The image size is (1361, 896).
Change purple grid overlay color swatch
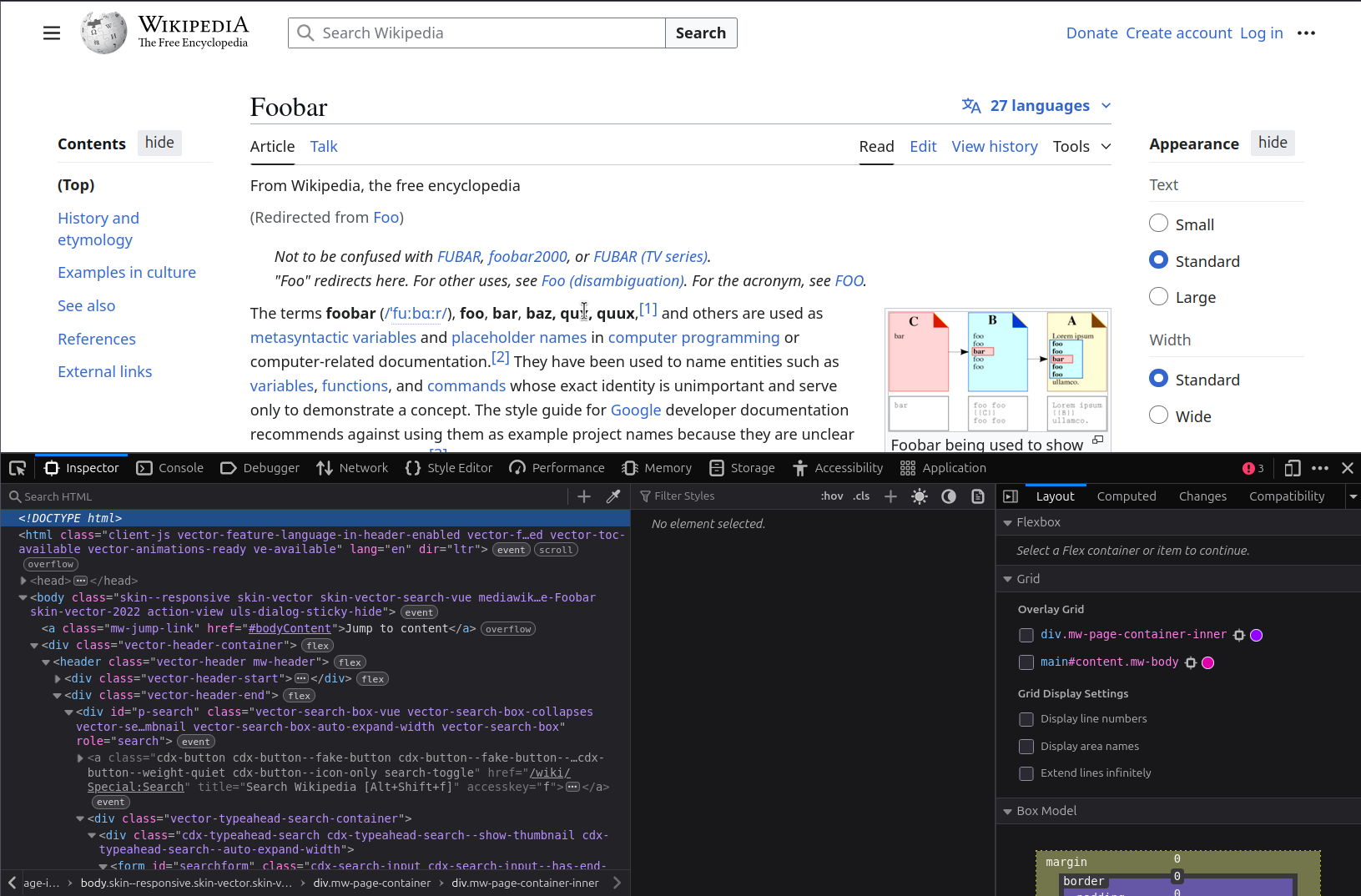pyautogui.click(x=1257, y=636)
